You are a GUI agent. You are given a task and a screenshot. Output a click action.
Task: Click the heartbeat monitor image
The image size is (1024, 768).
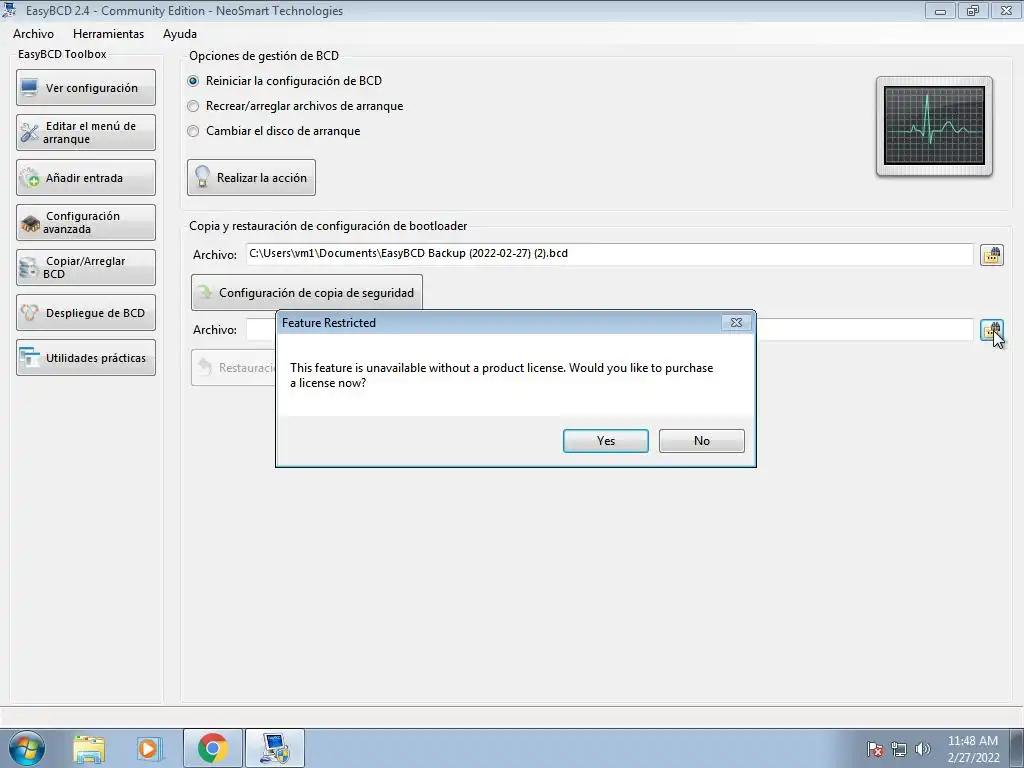click(x=934, y=126)
